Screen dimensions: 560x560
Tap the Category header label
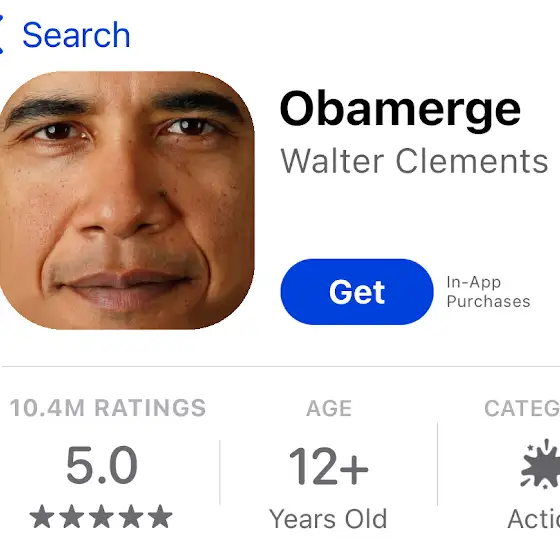522,408
